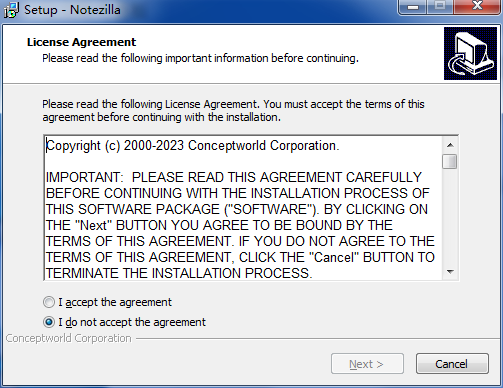Click the "License Agreement" heading
This screenshot has width=503, height=388.
point(81,42)
